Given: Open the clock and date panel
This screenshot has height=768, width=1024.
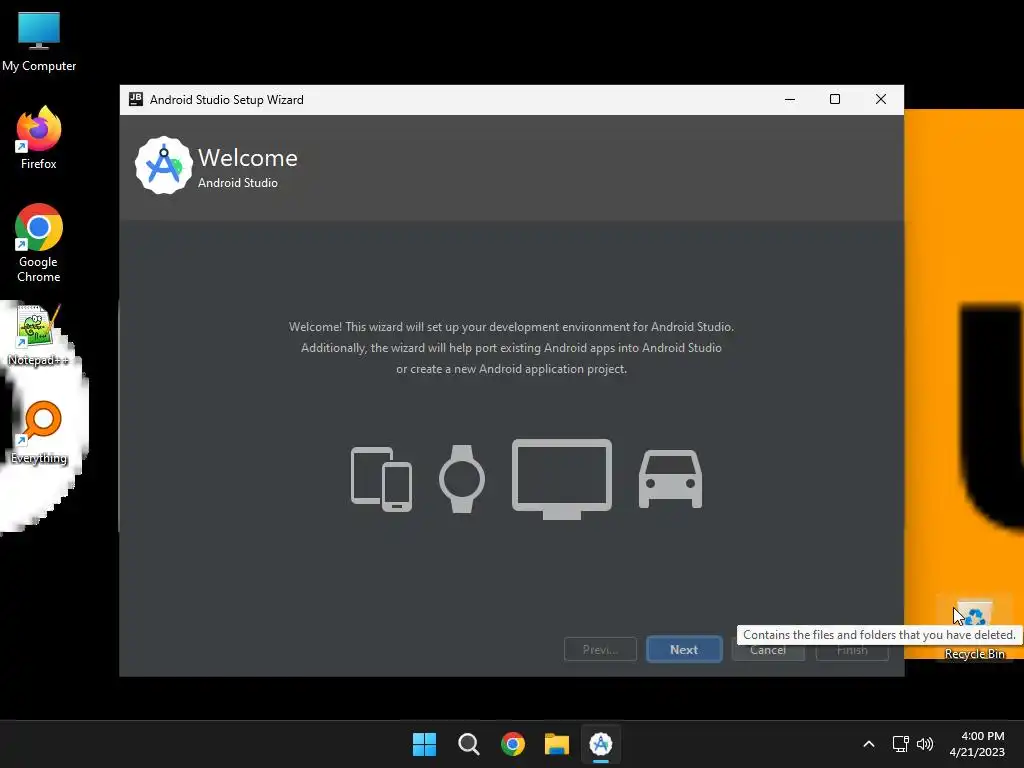Looking at the screenshot, I should coord(977,744).
